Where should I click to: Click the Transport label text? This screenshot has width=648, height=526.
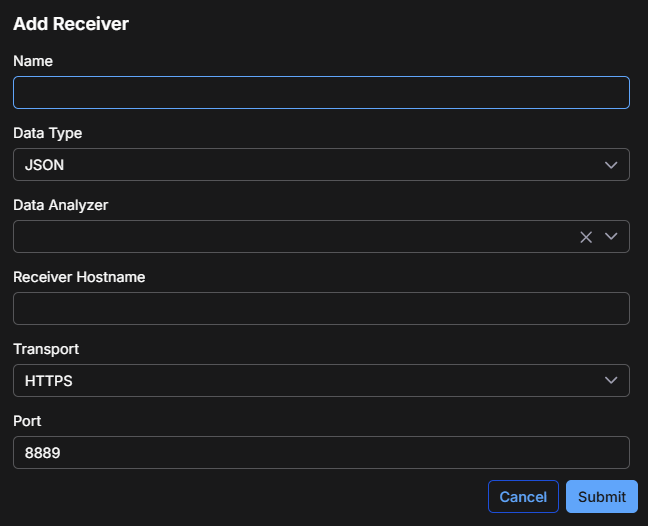(46, 349)
